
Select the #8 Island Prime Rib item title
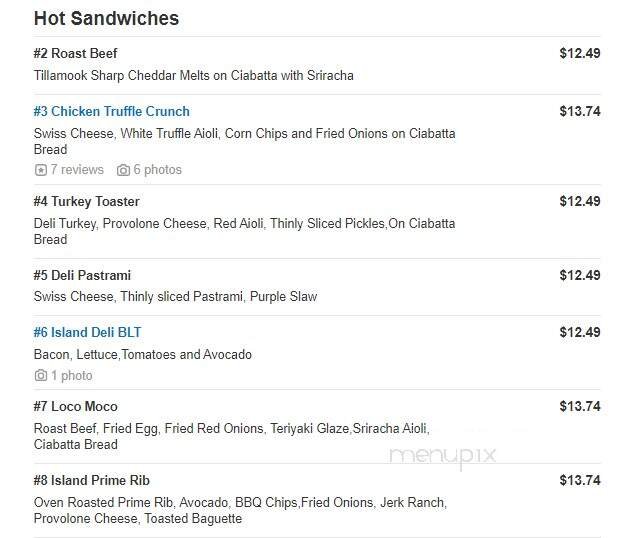[92, 480]
